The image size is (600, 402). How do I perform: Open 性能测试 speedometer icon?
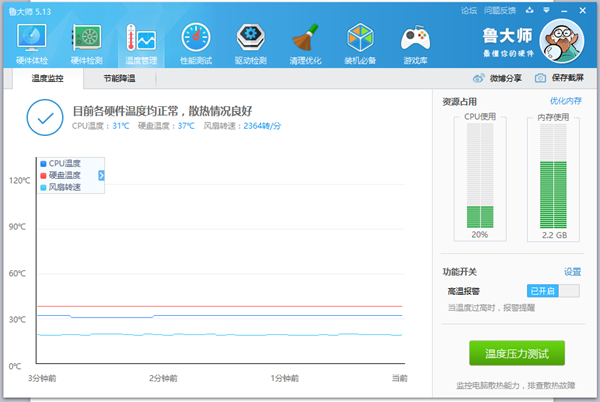196,37
